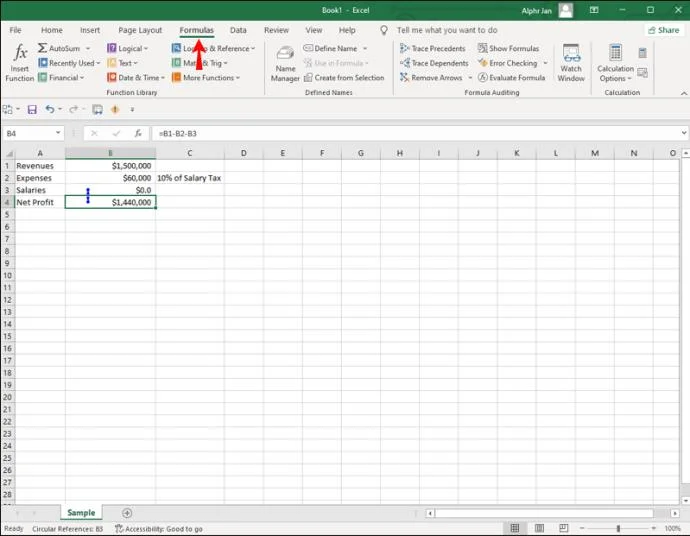Select cell with 10% of Salary Tax
The width and height of the screenshot is (690, 536).
point(190,178)
